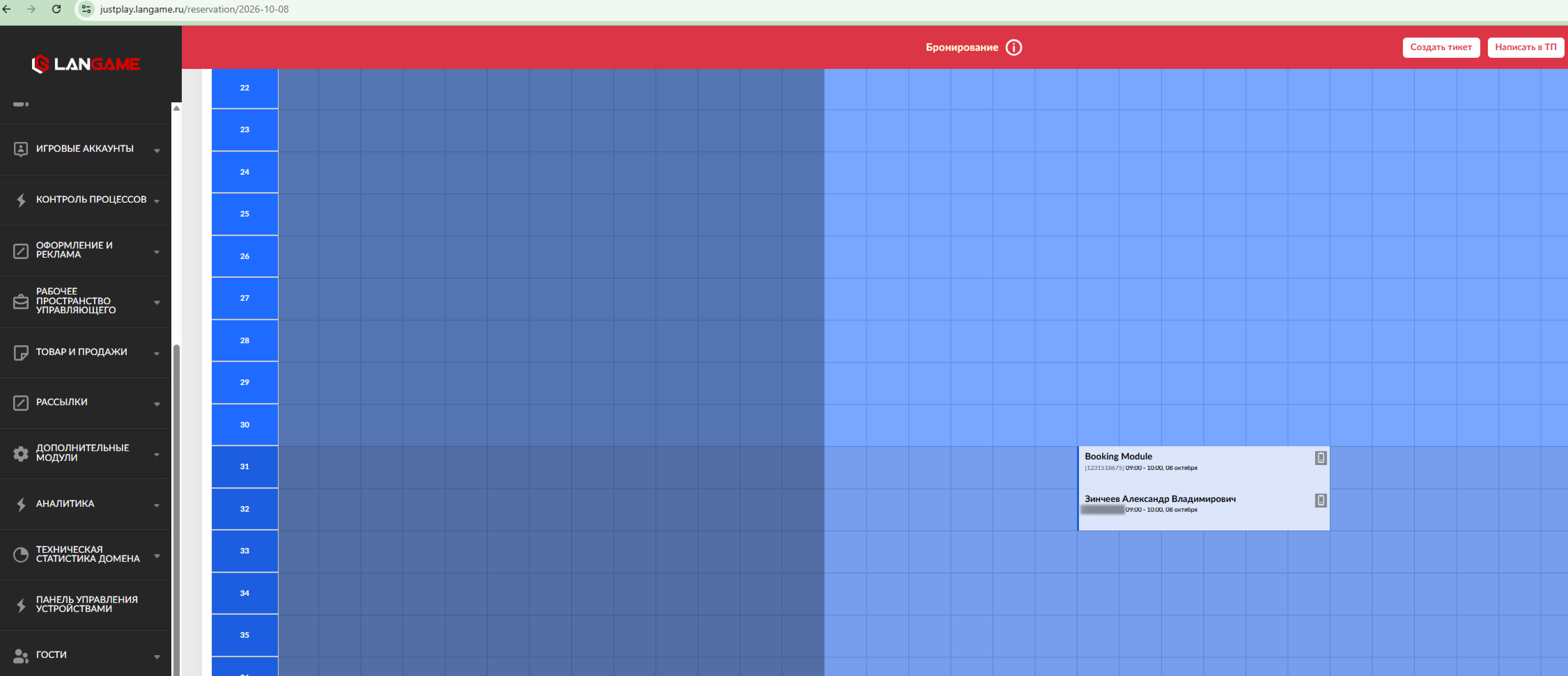Click the Аналитика lightning icon
1568x676 pixels.
(21, 504)
